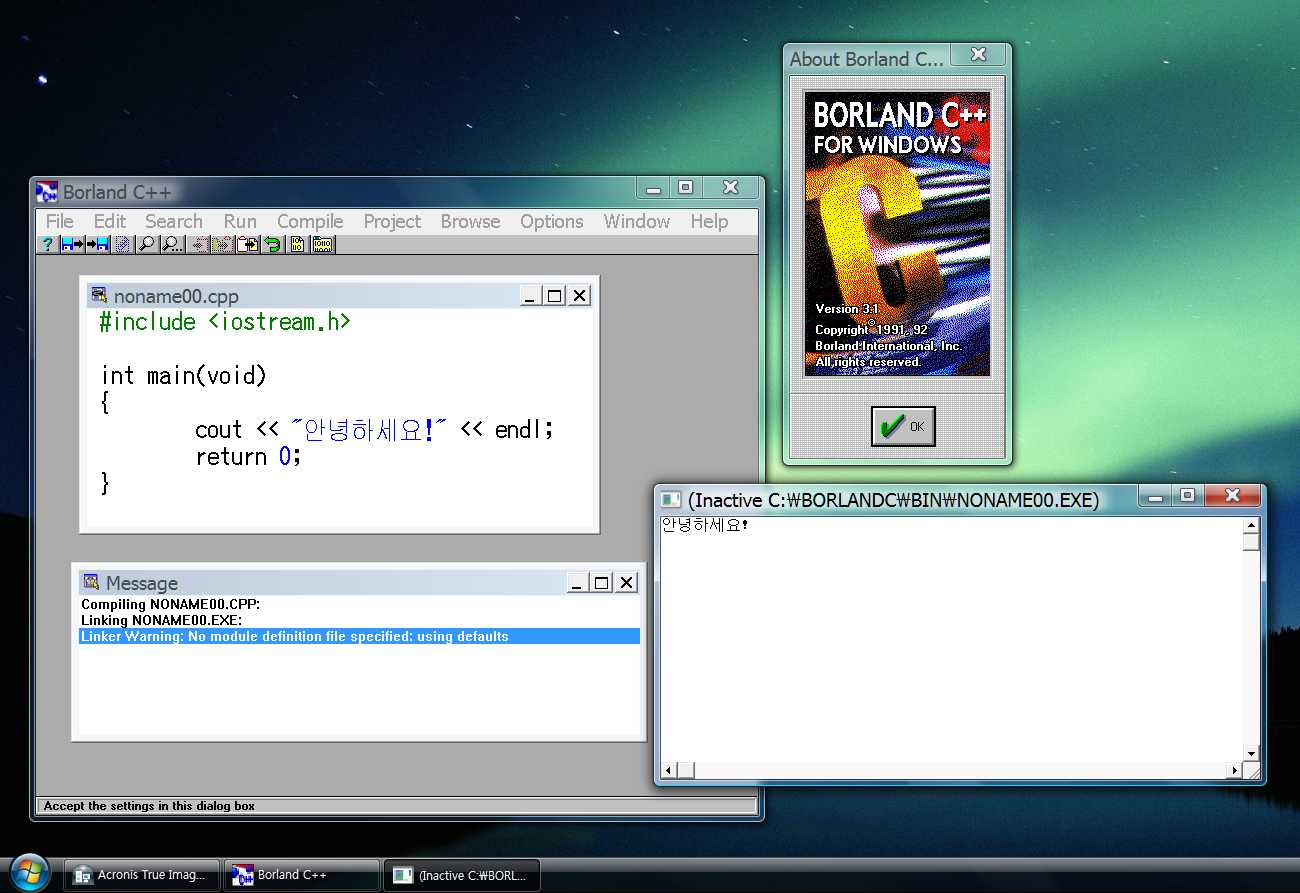Open the Run menu

coord(240,221)
